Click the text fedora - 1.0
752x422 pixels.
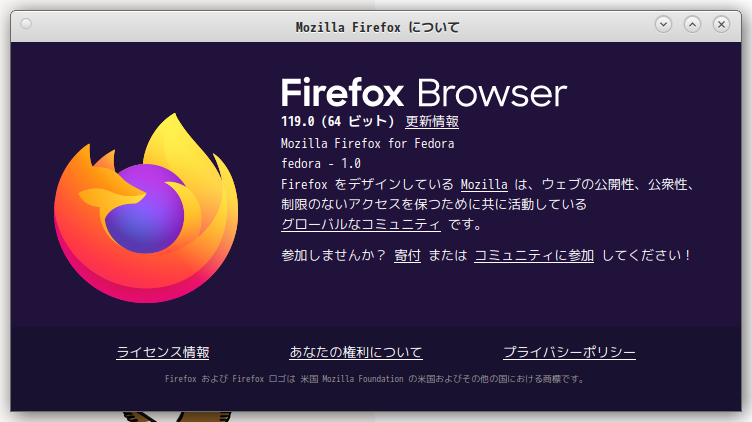coord(321,164)
